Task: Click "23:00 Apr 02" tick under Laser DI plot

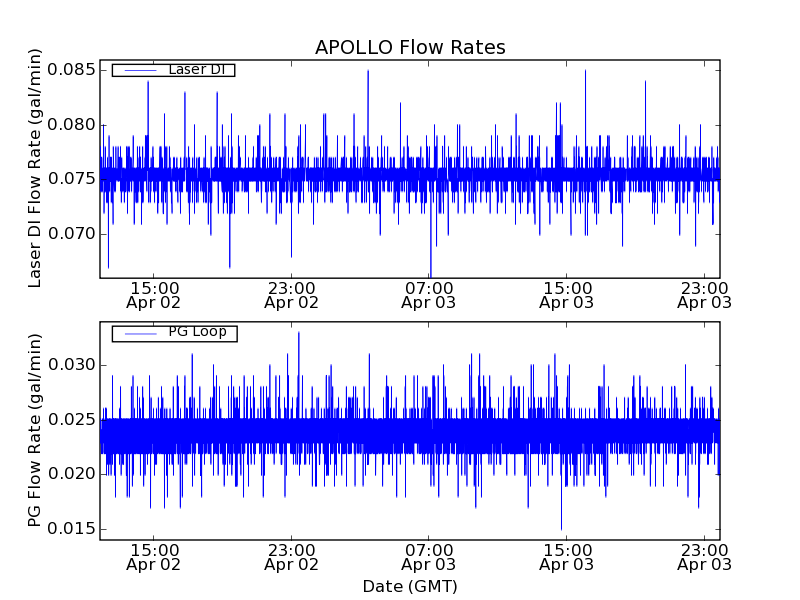Action: coord(291,295)
